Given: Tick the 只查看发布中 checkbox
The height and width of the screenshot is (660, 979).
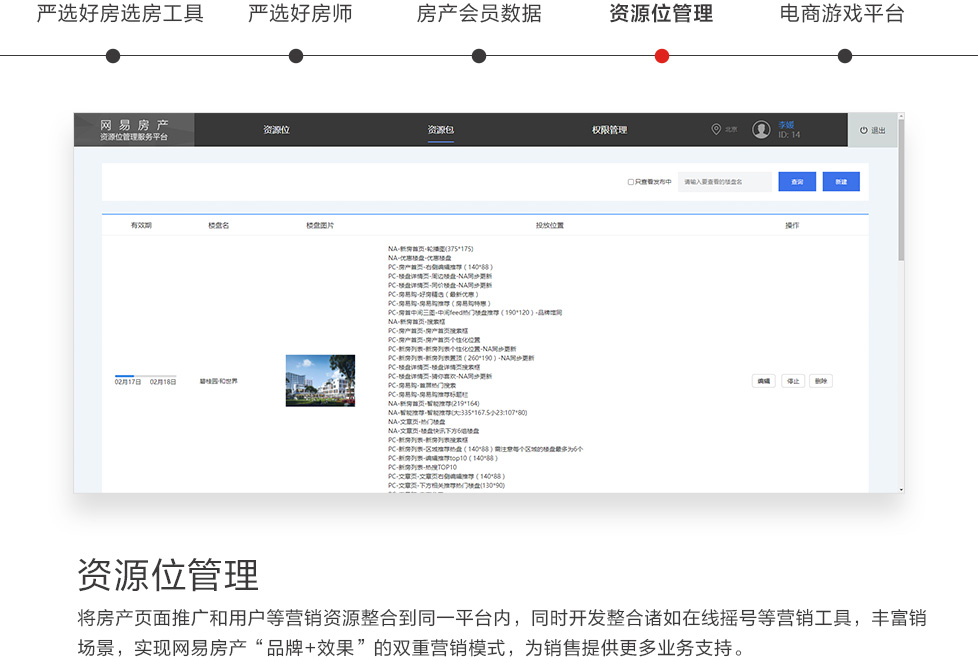Looking at the screenshot, I should pos(631,182).
